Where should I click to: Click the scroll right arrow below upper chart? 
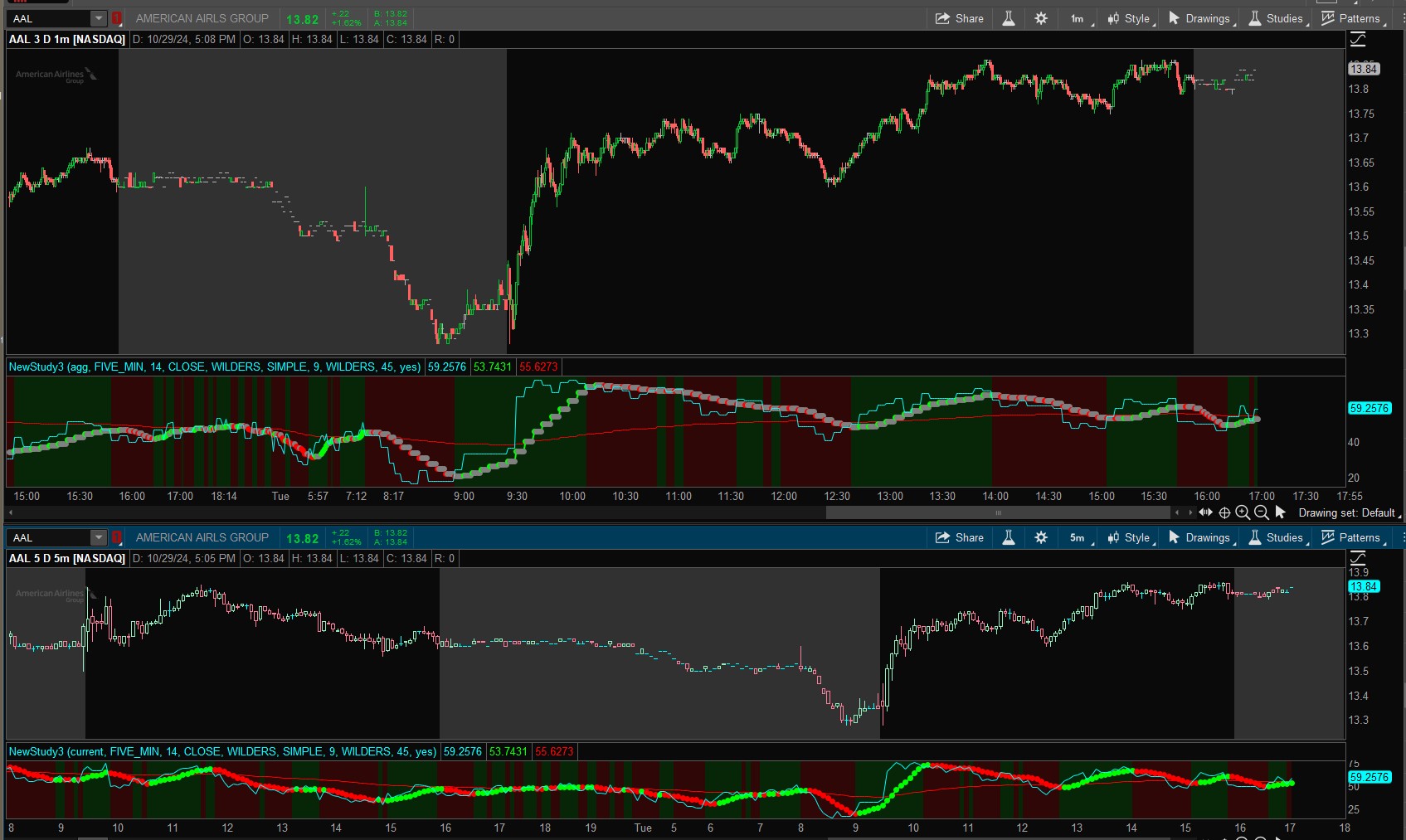click(x=1190, y=512)
